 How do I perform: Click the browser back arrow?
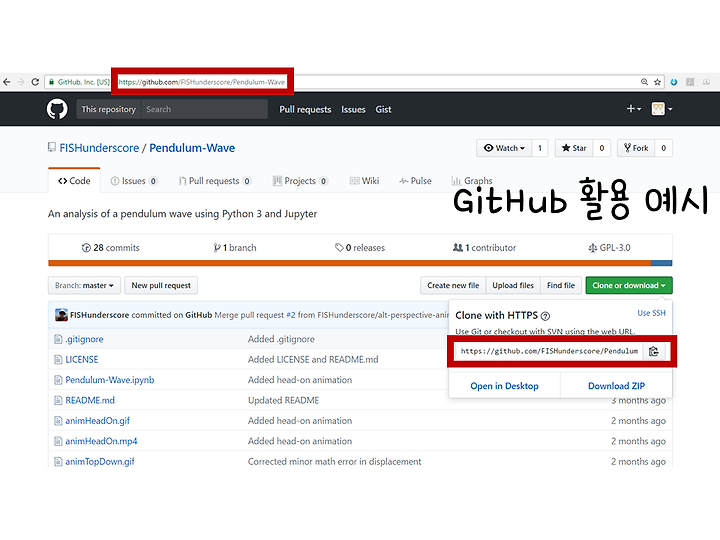click(x=7, y=82)
